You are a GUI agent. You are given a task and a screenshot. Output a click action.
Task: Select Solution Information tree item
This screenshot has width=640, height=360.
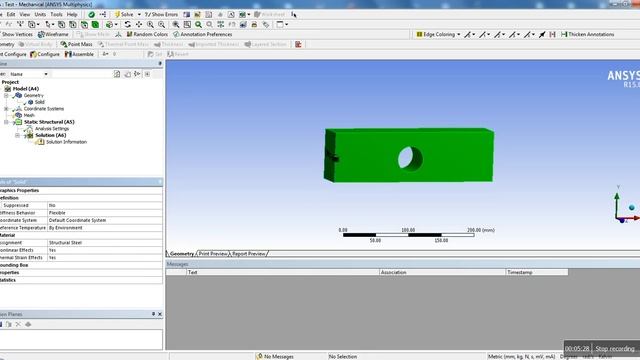[x=66, y=142]
